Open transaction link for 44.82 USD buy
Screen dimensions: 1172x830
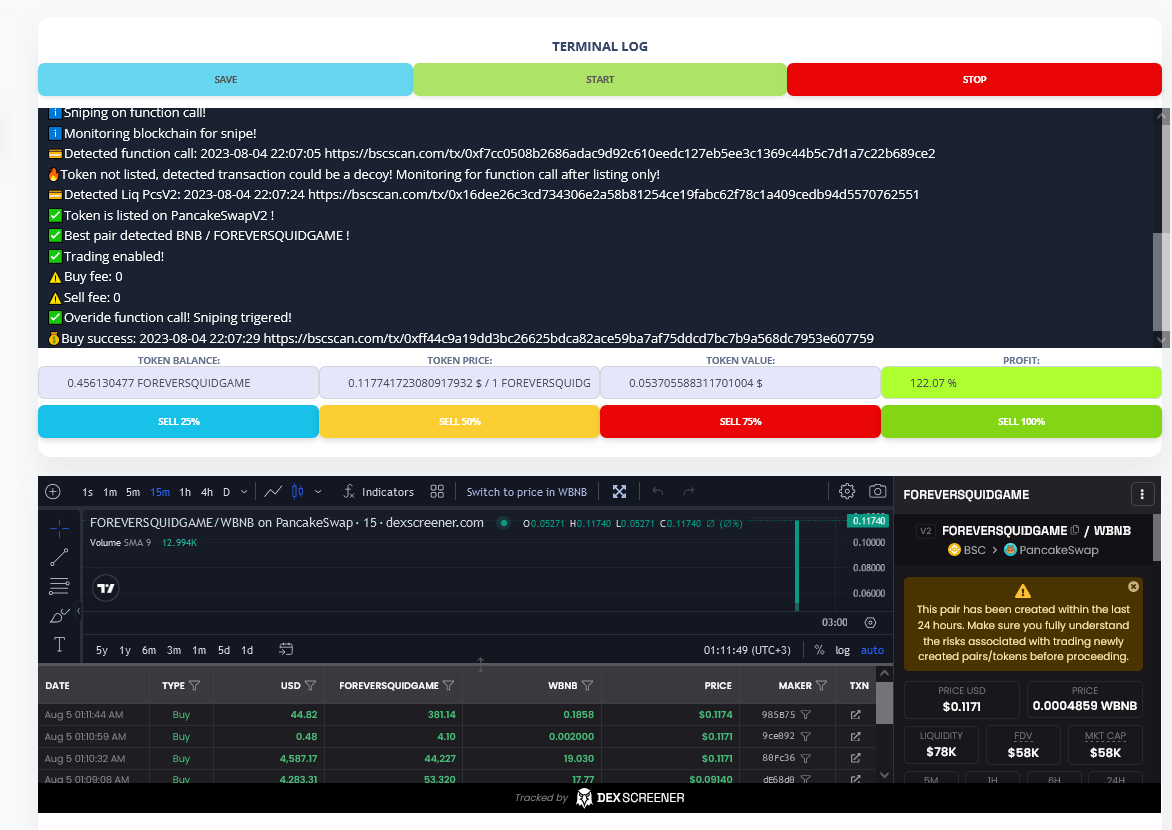(x=856, y=715)
